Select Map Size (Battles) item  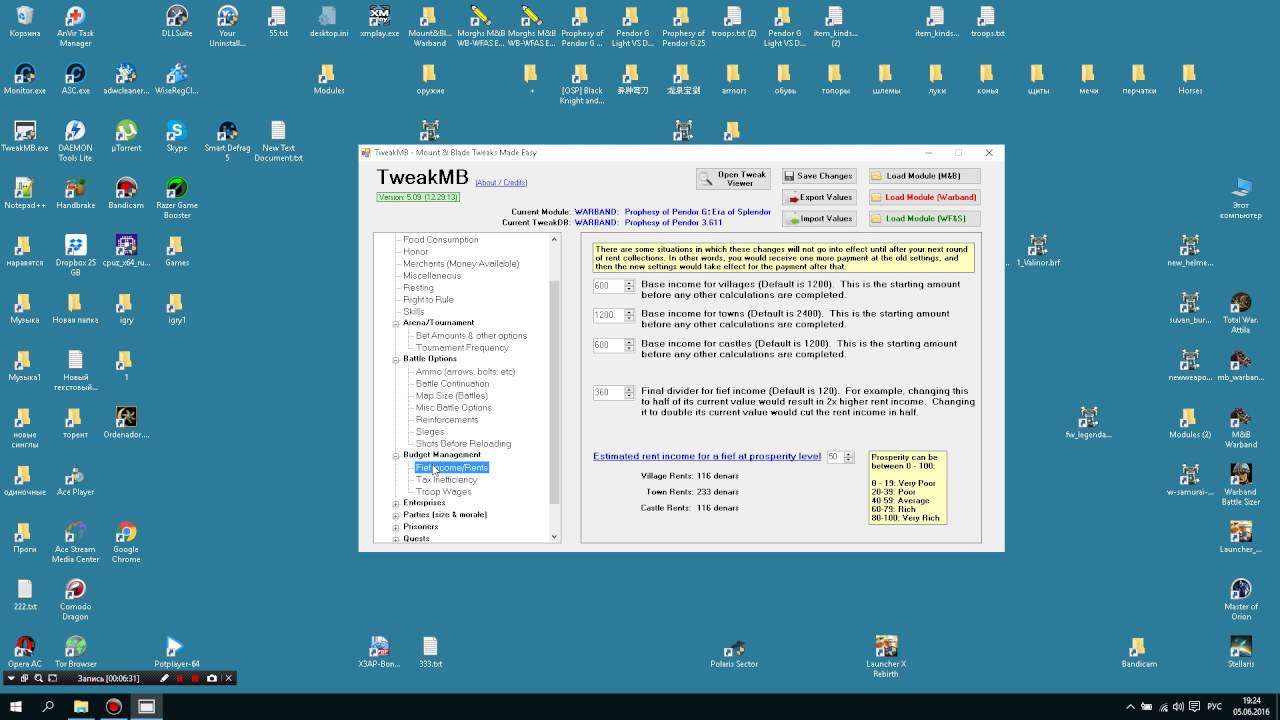(451, 396)
